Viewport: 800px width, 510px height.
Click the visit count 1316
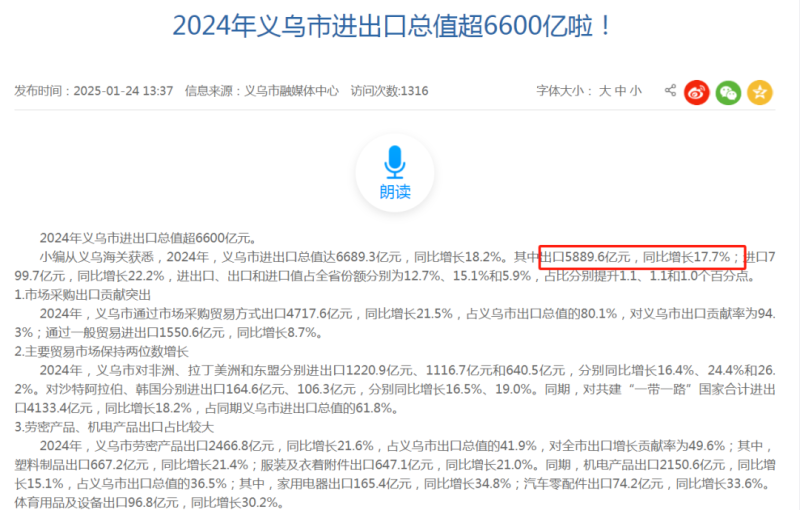pyautogui.click(x=414, y=91)
